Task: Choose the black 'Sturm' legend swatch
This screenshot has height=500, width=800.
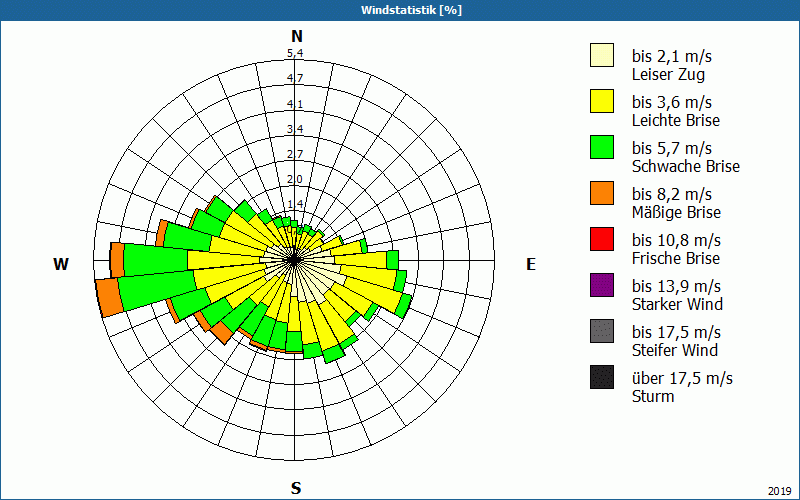Action: pos(602,378)
